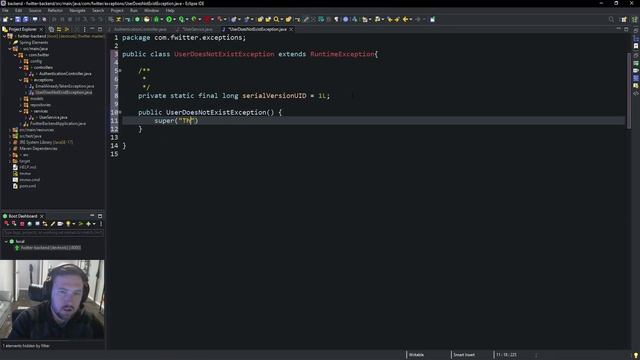Click the Search magnifier toolbar icon
Viewport: 640px width, 360px height.
click(276, 19)
